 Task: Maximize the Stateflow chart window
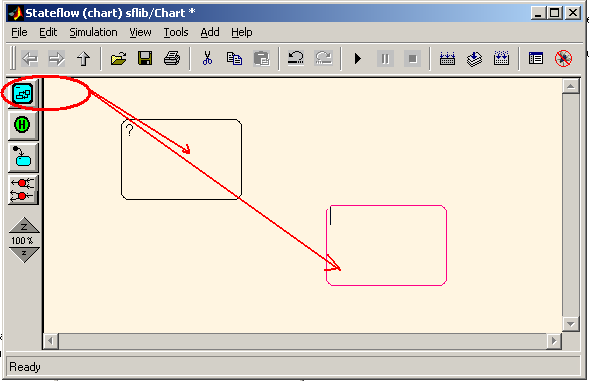pos(554,13)
